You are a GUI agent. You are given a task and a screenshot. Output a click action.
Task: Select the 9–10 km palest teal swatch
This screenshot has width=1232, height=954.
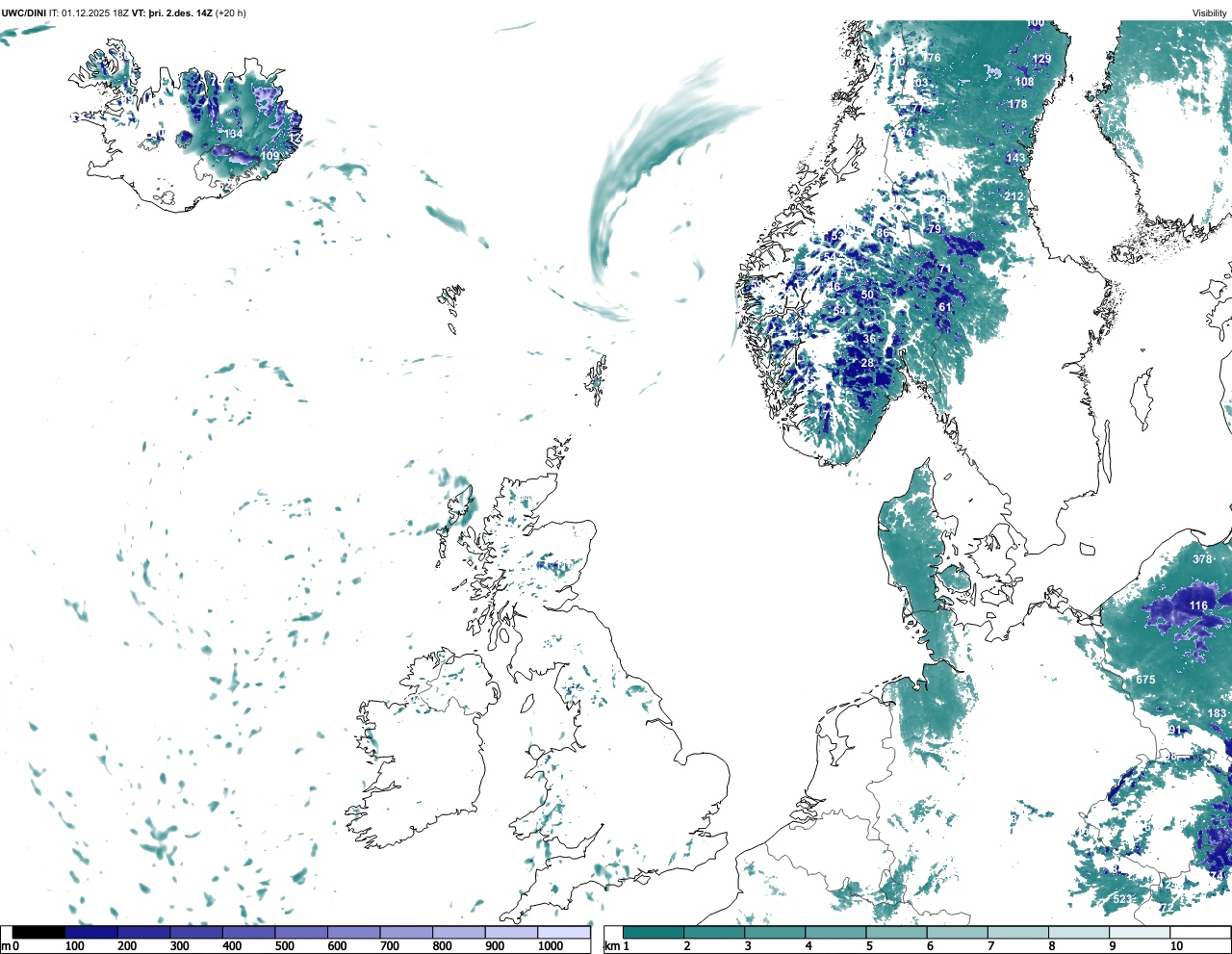point(1140,932)
